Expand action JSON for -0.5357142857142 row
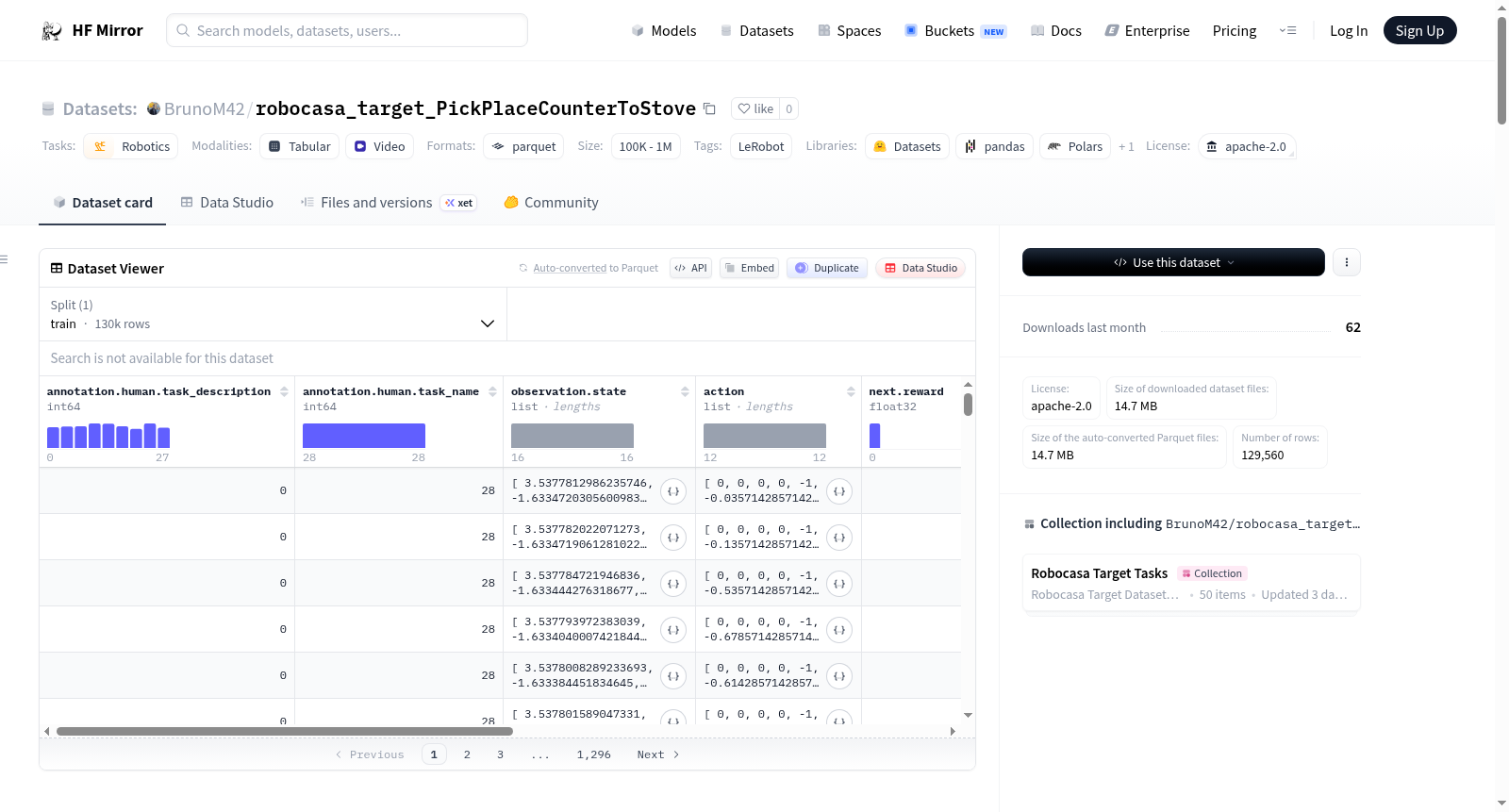 839,584
